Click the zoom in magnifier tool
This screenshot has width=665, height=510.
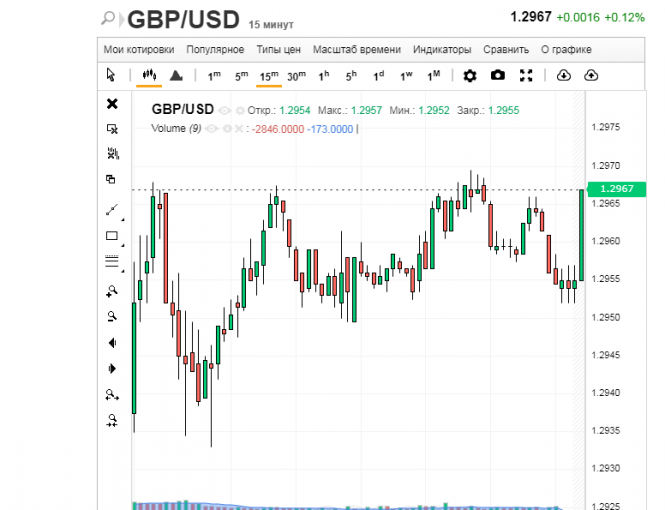pos(112,291)
